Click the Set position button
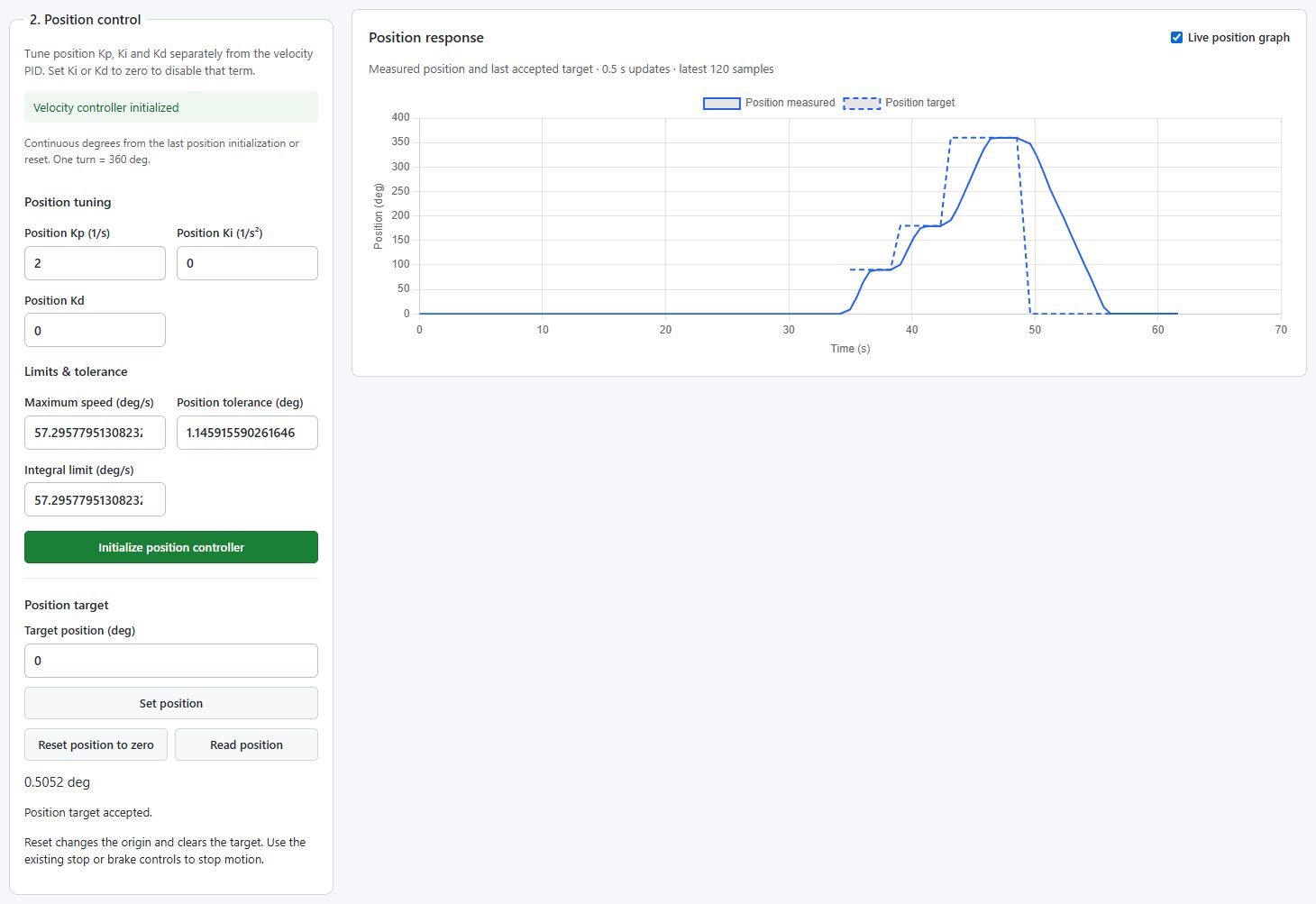Image resolution: width=1316 pixels, height=904 pixels. coord(171,703)
